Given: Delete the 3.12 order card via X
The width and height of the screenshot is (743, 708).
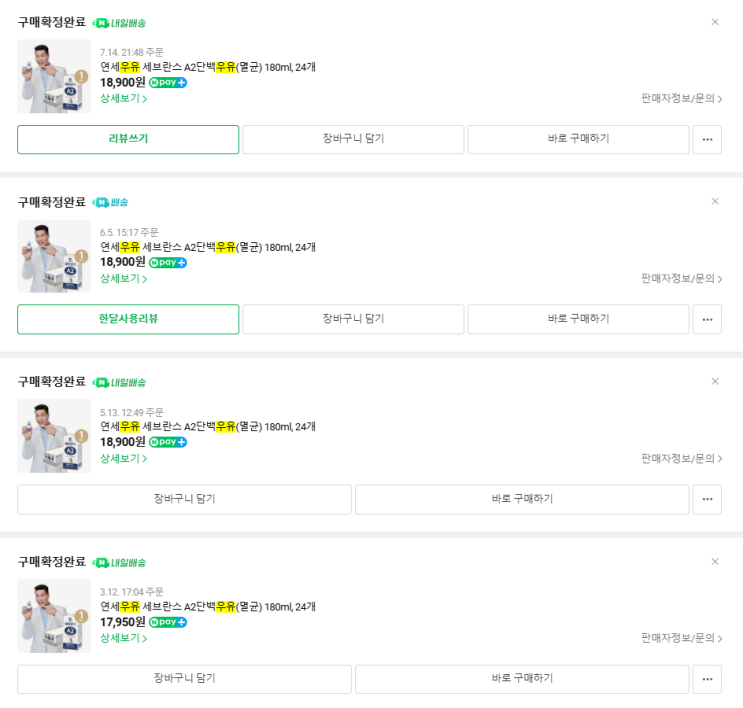Looking at the screenshot, I should (x=715, y=561).
